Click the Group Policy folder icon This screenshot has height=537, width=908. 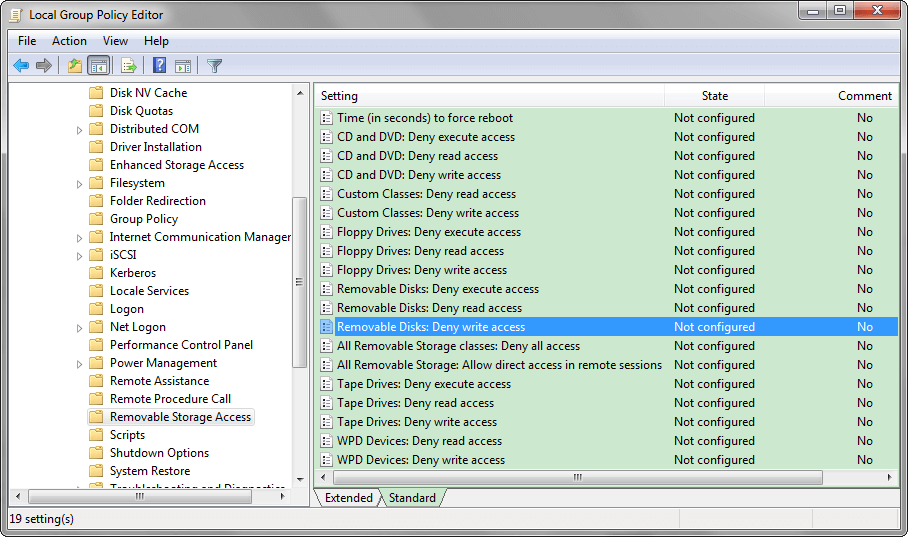click(96, 219)
